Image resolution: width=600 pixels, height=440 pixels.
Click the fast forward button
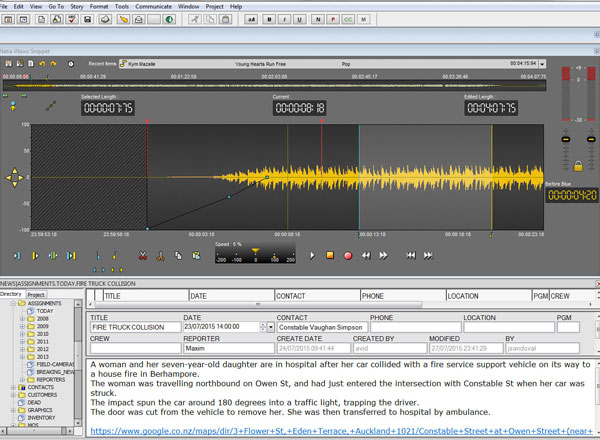tap(383, 255)
